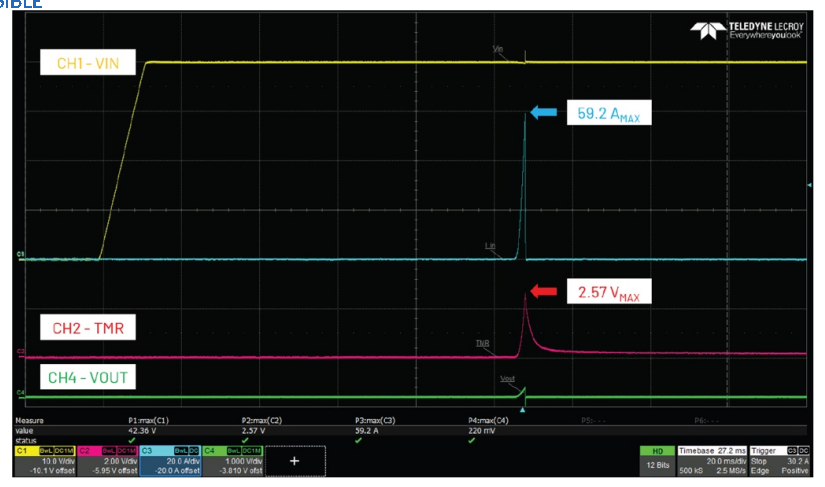Click 1.000 V/div scale in C4 box

point(243,461)
